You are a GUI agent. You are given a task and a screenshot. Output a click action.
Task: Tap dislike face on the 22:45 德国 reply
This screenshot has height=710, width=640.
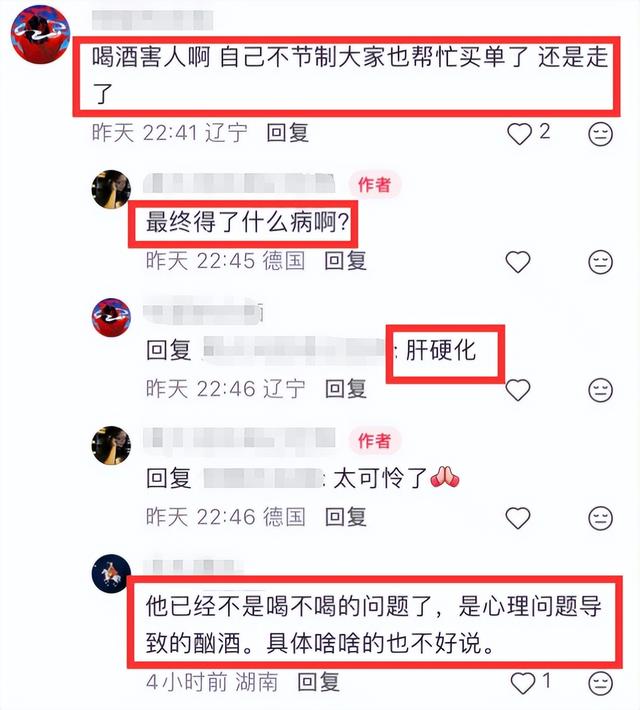tap(600, 262)
